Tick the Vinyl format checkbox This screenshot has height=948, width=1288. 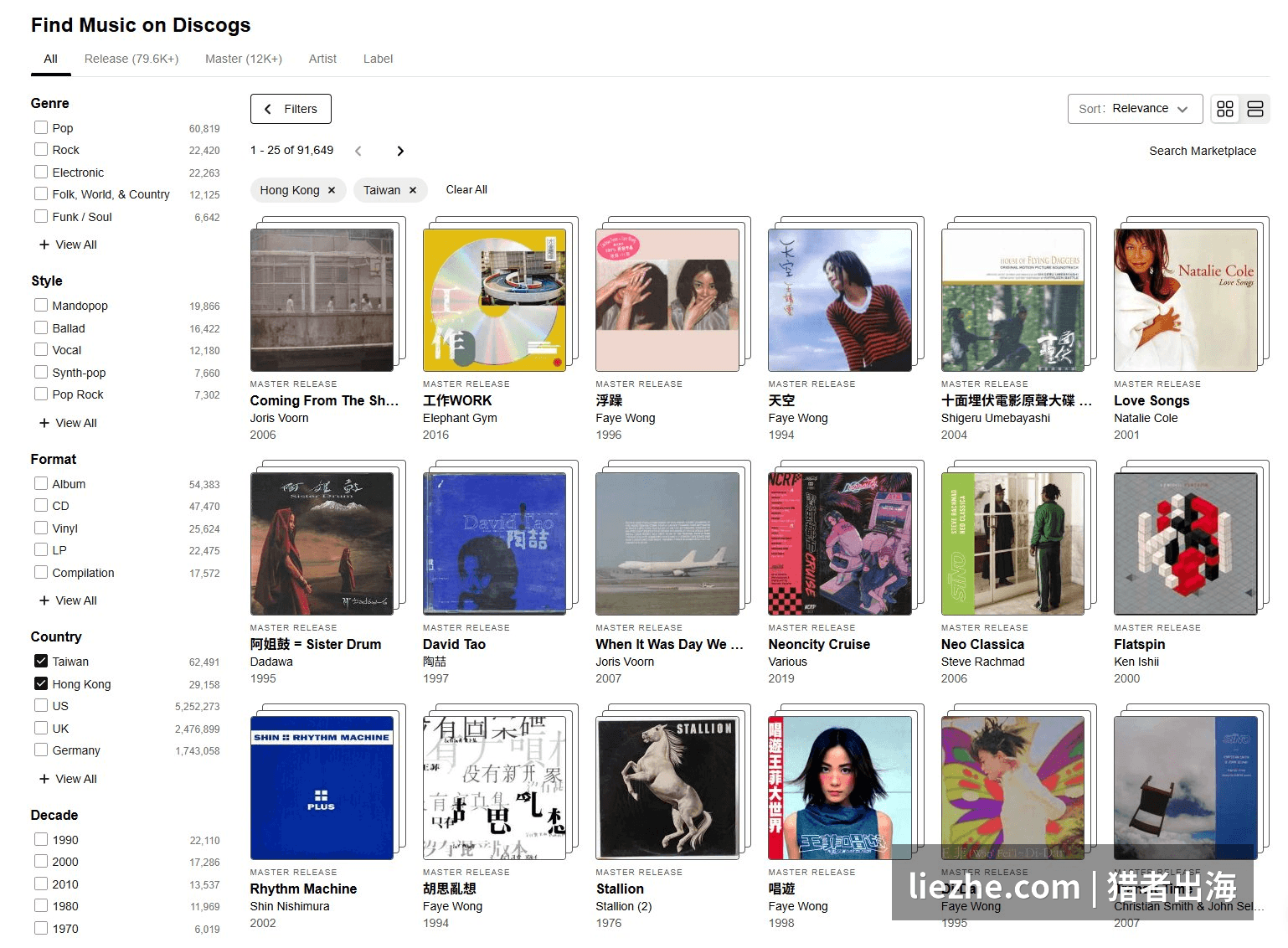(41, 528)
